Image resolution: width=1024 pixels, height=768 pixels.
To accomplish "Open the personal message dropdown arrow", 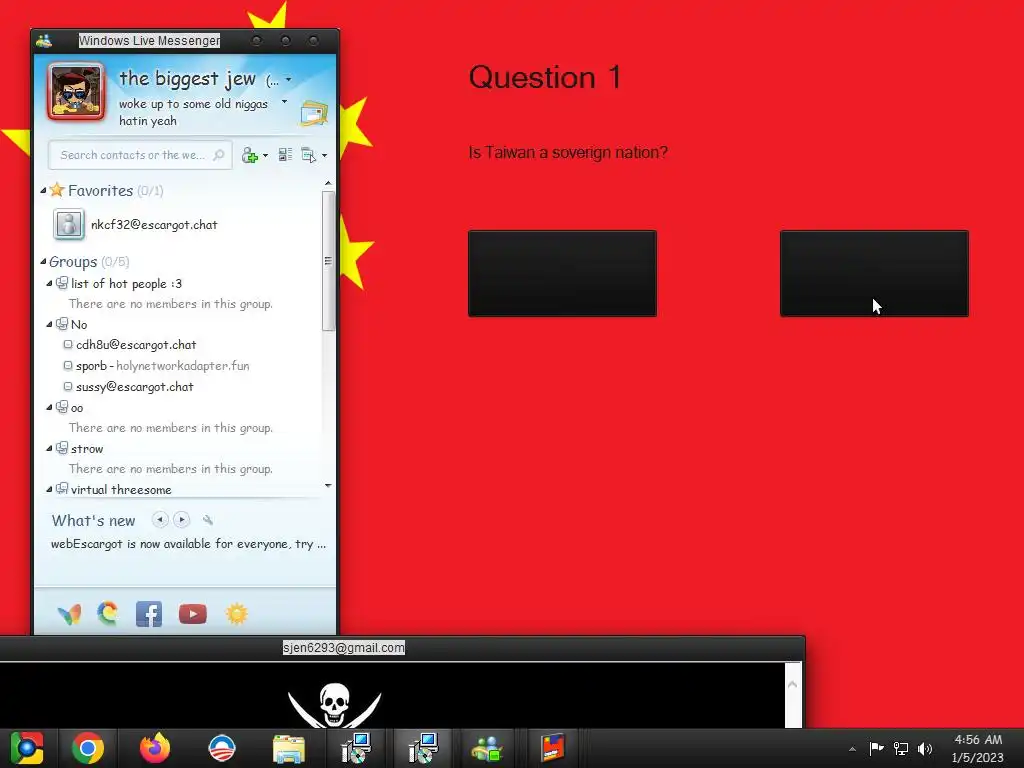I will tap(284, 102).
